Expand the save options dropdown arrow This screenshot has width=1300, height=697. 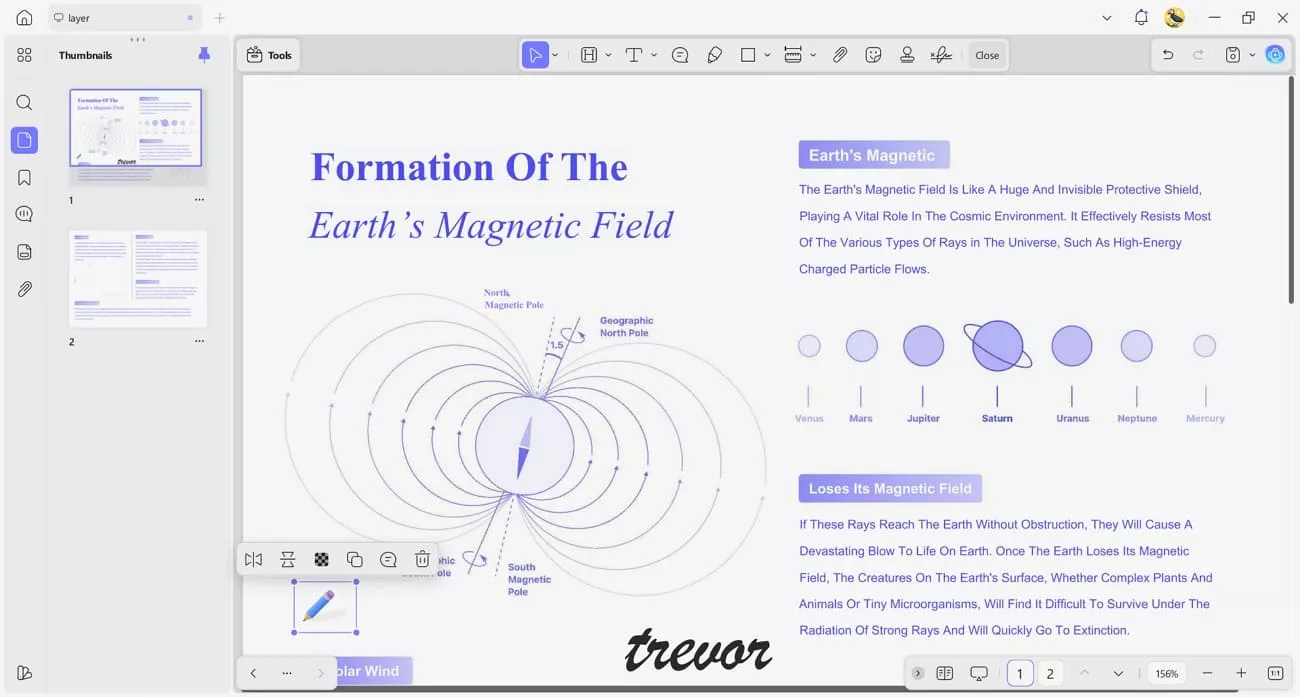coord(1252,55)
